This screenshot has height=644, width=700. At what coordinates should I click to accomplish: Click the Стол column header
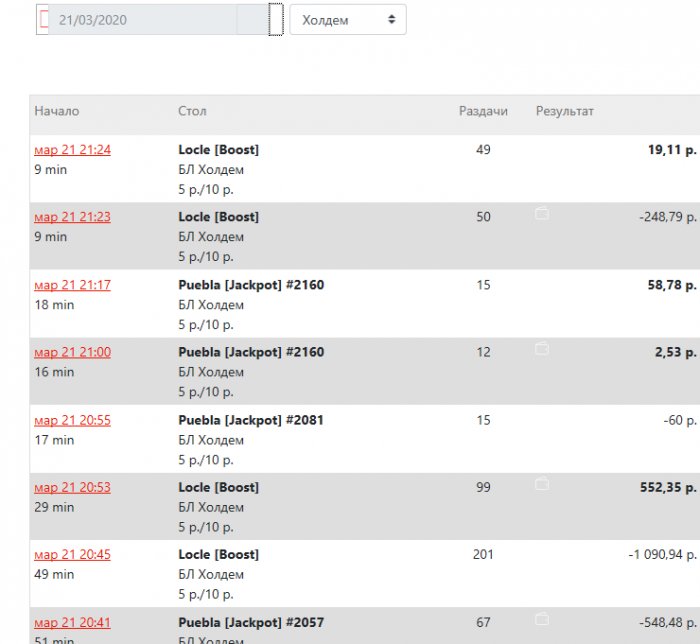(192, 111)
